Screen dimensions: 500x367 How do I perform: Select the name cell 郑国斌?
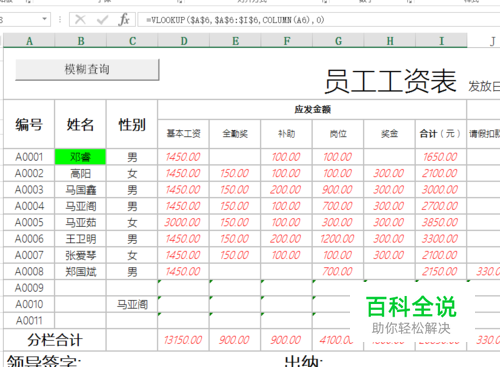[80, 271]
